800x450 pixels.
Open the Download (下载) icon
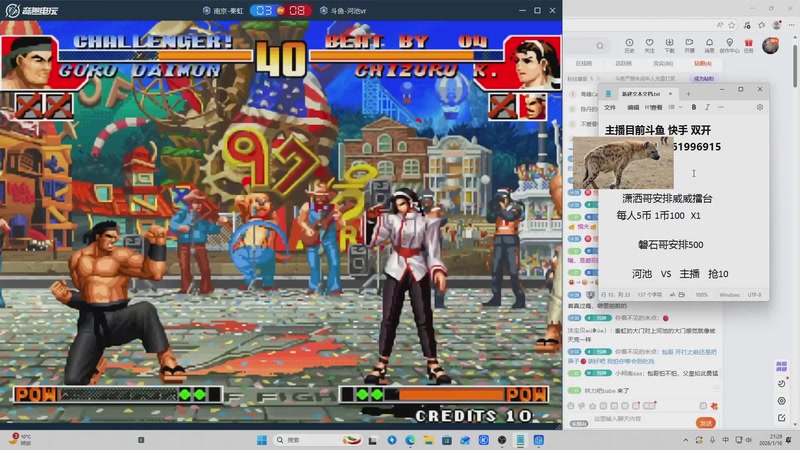click(x=669, y=45)
